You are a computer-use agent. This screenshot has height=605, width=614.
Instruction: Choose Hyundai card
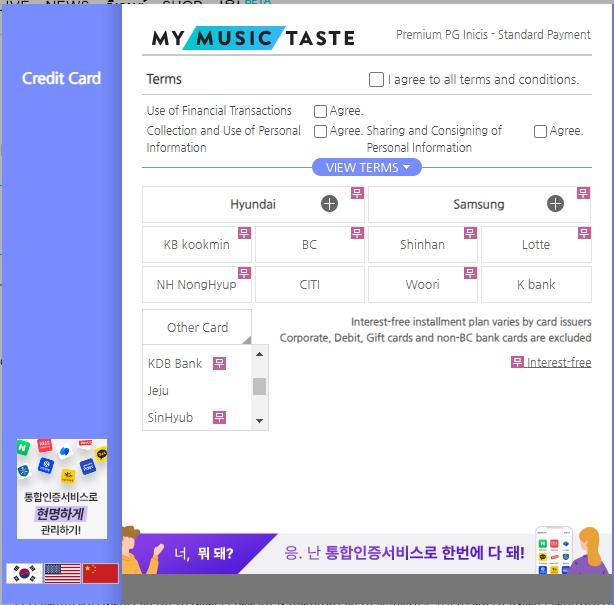tap(253, 204)
